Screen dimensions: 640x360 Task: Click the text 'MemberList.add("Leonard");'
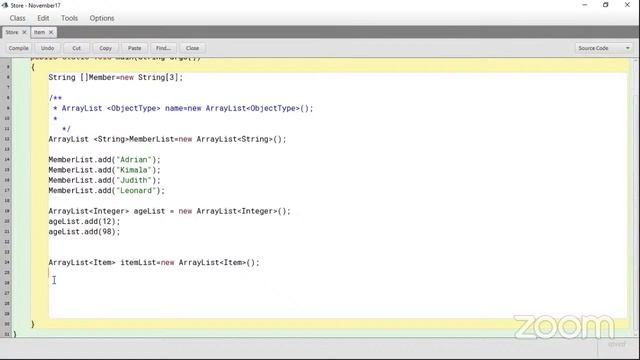click(x=107, y=191)
